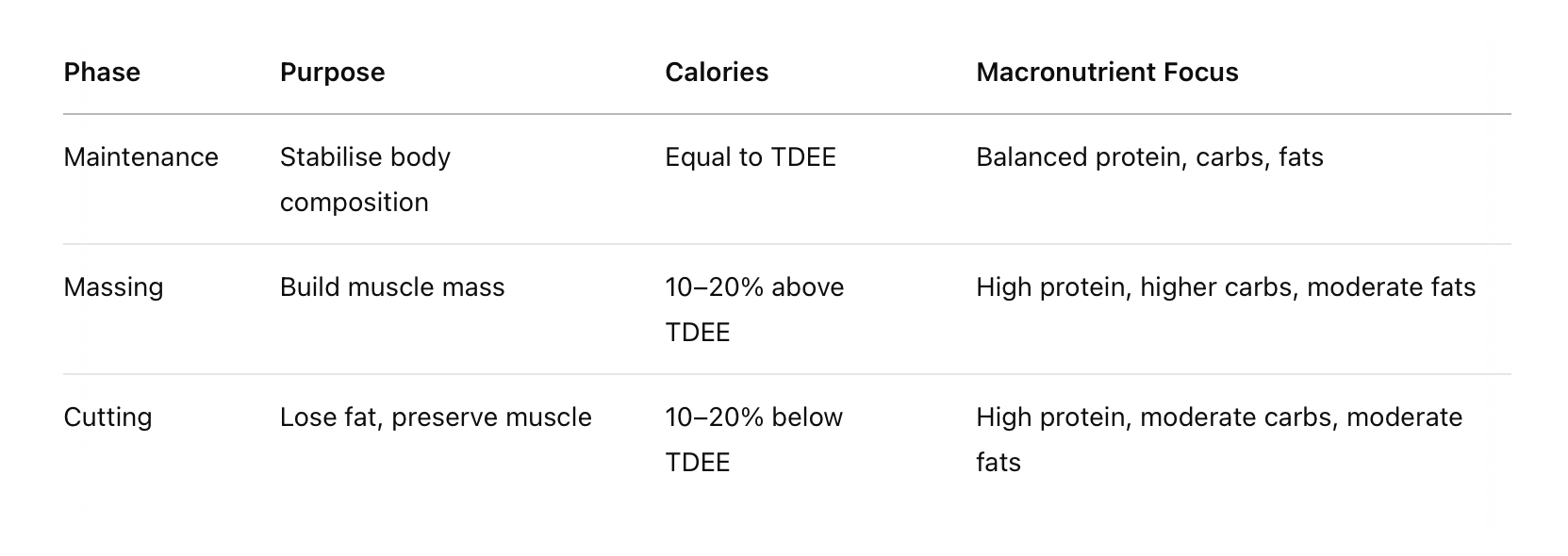This screenshot has height=556, width=1568.
Task: Select the Massing phase cell
Action: (x=113, y=287)
